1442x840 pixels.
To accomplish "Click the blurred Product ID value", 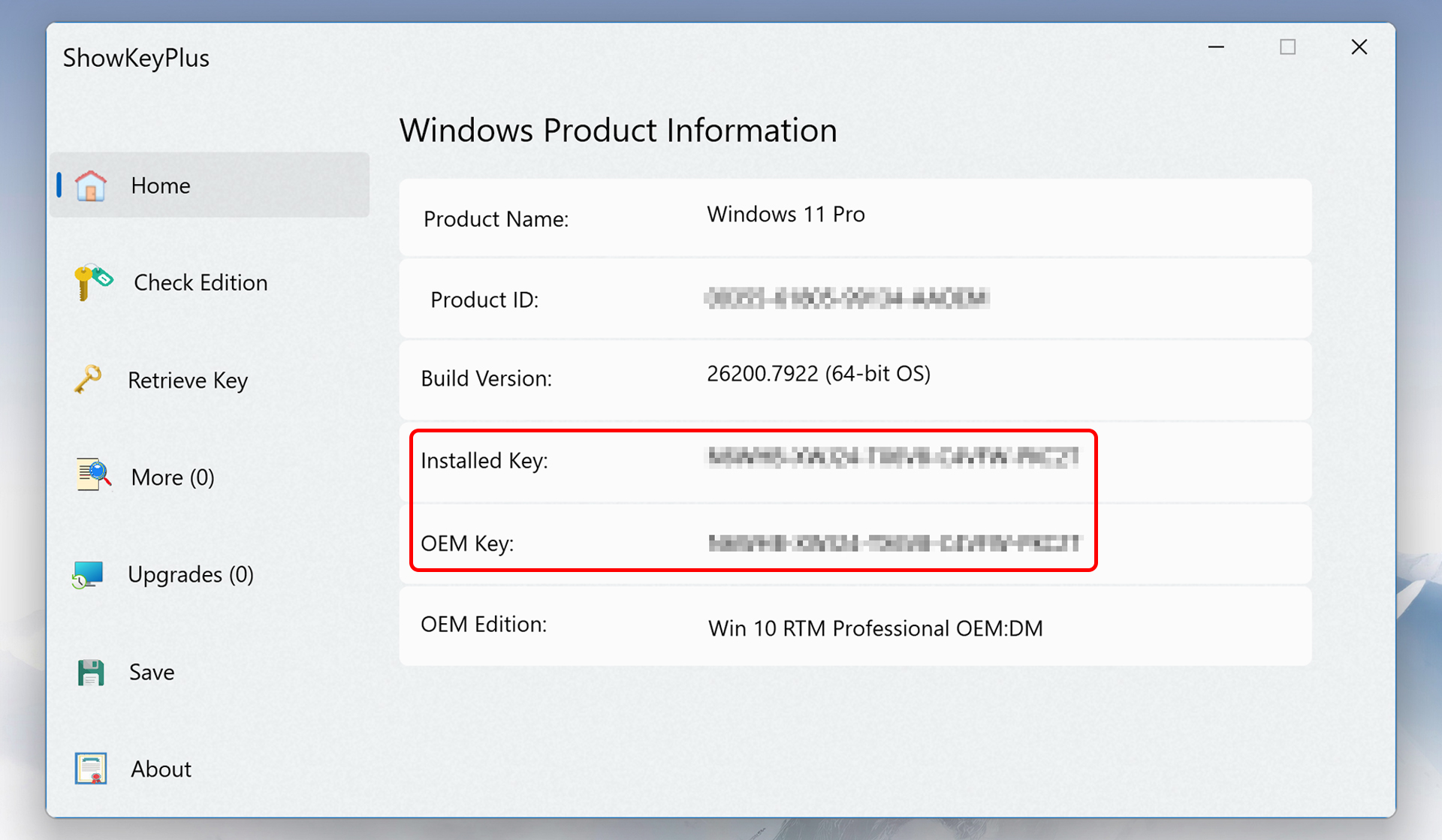I will [x=846, y=299].
